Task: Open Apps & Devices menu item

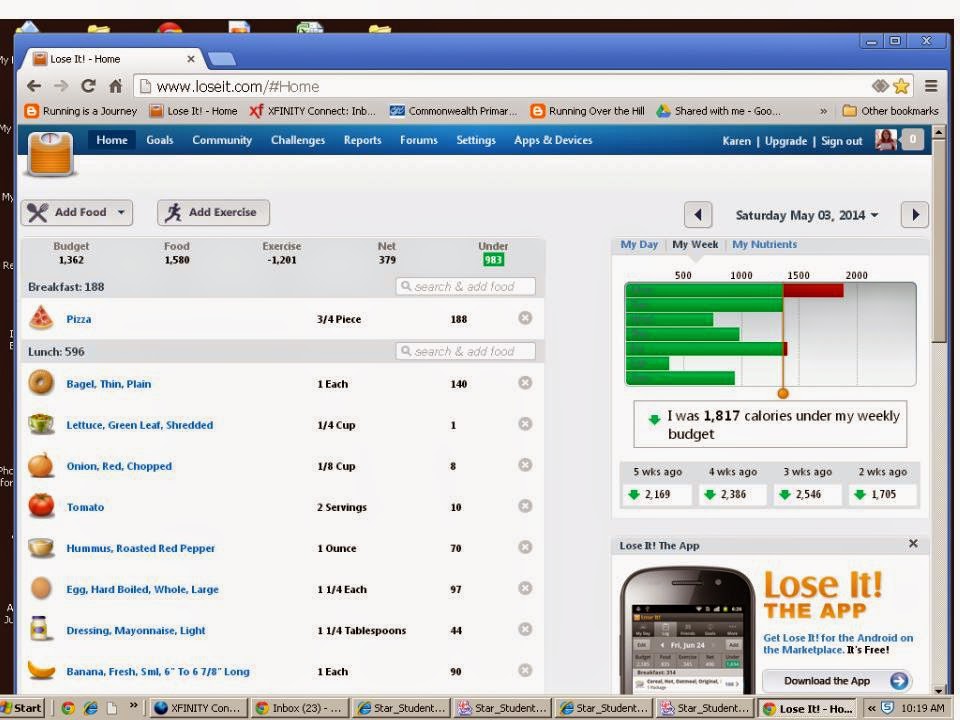Action: pos(553,140)
